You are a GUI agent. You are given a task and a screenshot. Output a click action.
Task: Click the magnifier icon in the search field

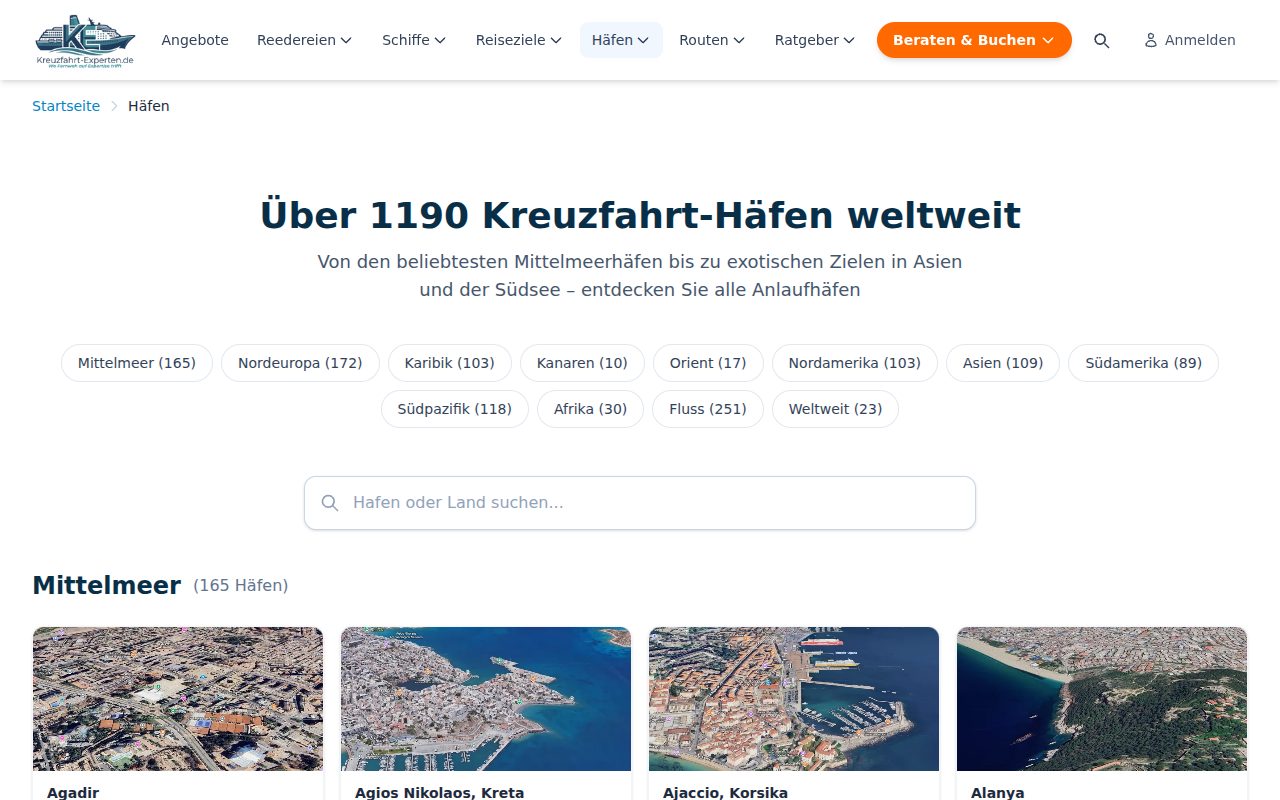pos(330,503)
